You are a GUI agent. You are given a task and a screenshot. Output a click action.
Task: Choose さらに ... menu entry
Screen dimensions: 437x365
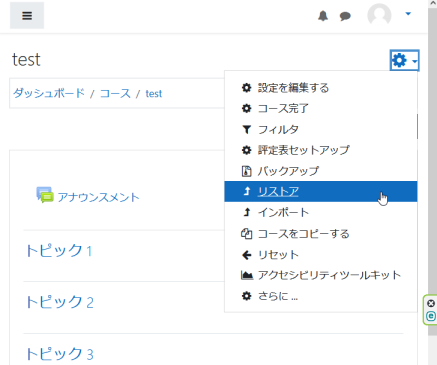[x=321, y=296]
